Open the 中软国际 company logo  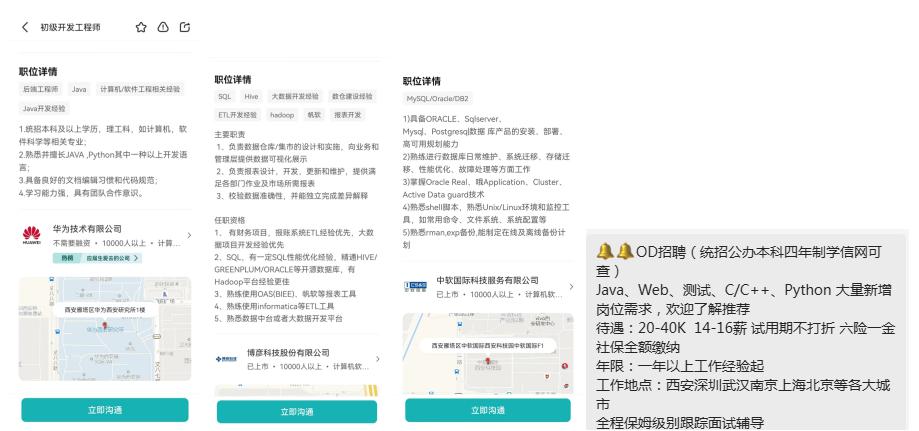[415, 286]
